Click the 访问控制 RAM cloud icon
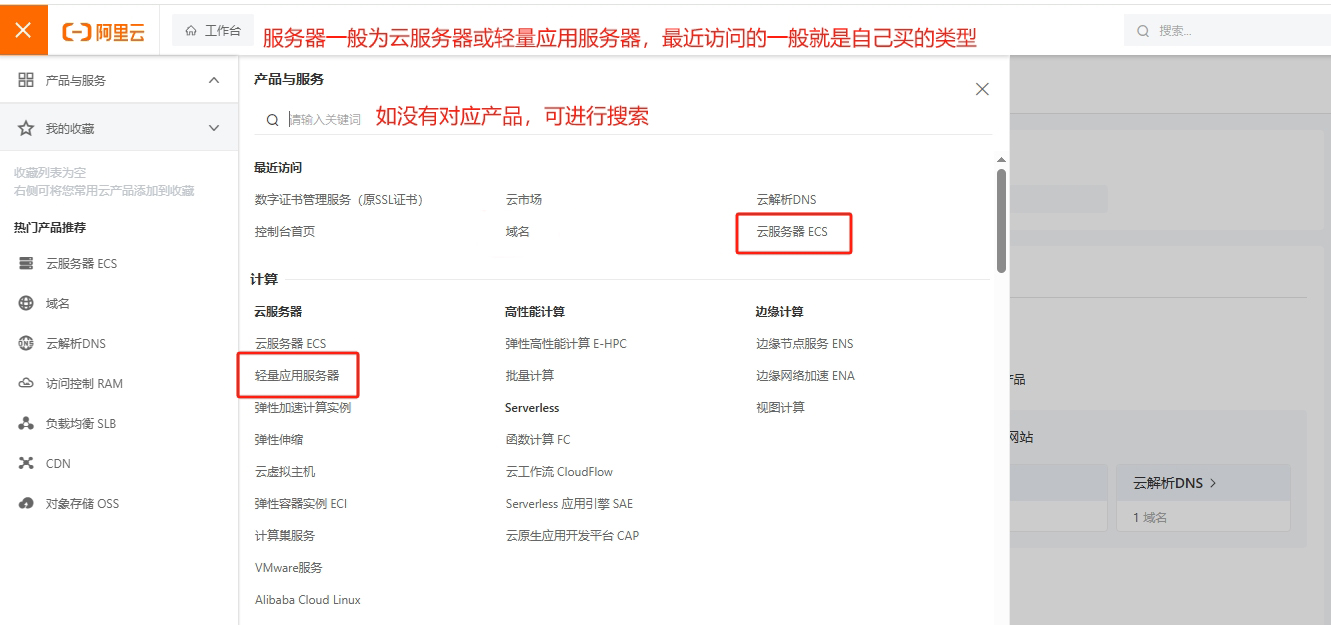This screenshot has height=625, width=1331. (26, 384)
